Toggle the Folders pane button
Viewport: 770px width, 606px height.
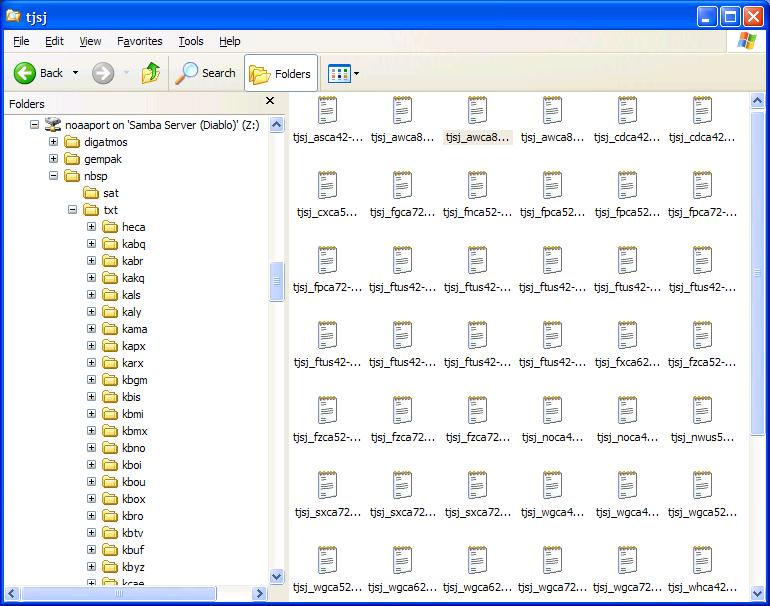281,74
